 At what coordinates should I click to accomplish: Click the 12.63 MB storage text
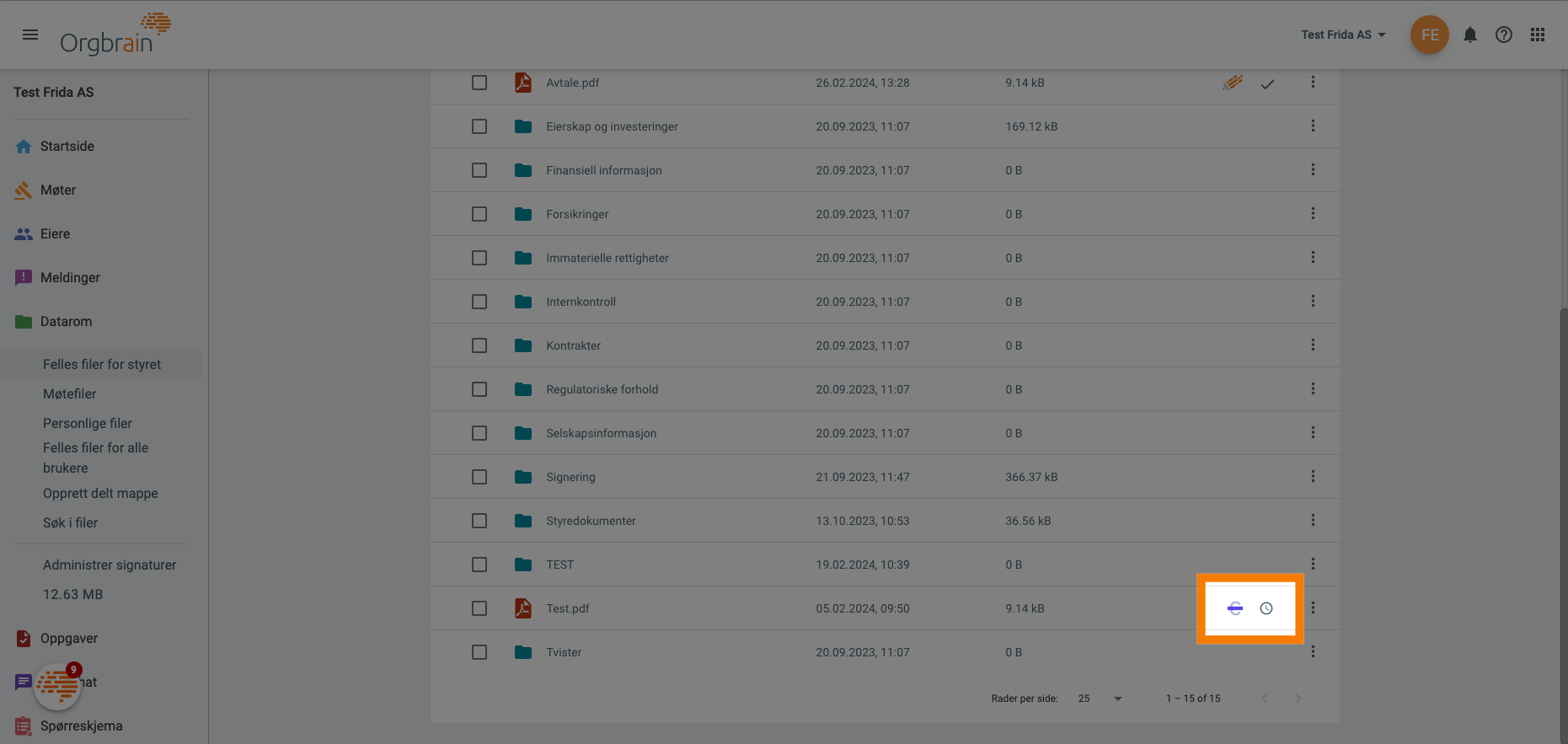[72, 594]
